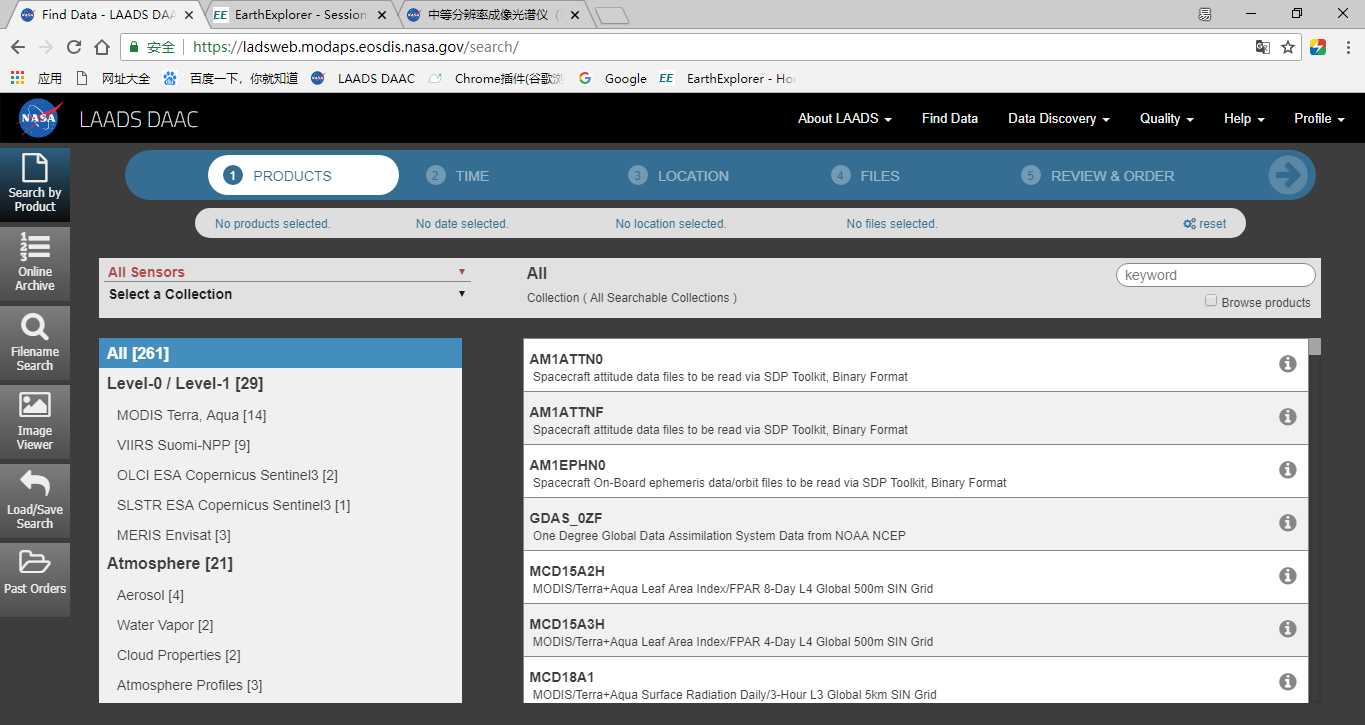Image resolution: width=1365 pixels, height=725 pixels.
Task: Go to the PRODUCTS step
Action: point(303,175)
